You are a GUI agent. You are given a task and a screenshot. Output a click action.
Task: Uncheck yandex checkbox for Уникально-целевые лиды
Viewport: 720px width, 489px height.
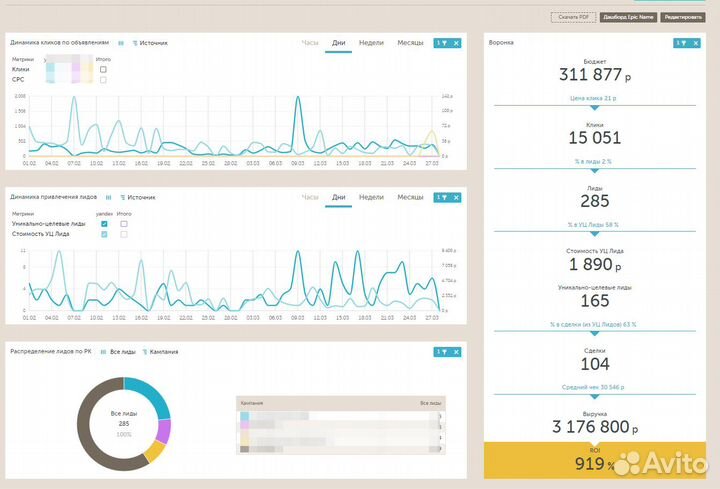[x=104, y=224]
